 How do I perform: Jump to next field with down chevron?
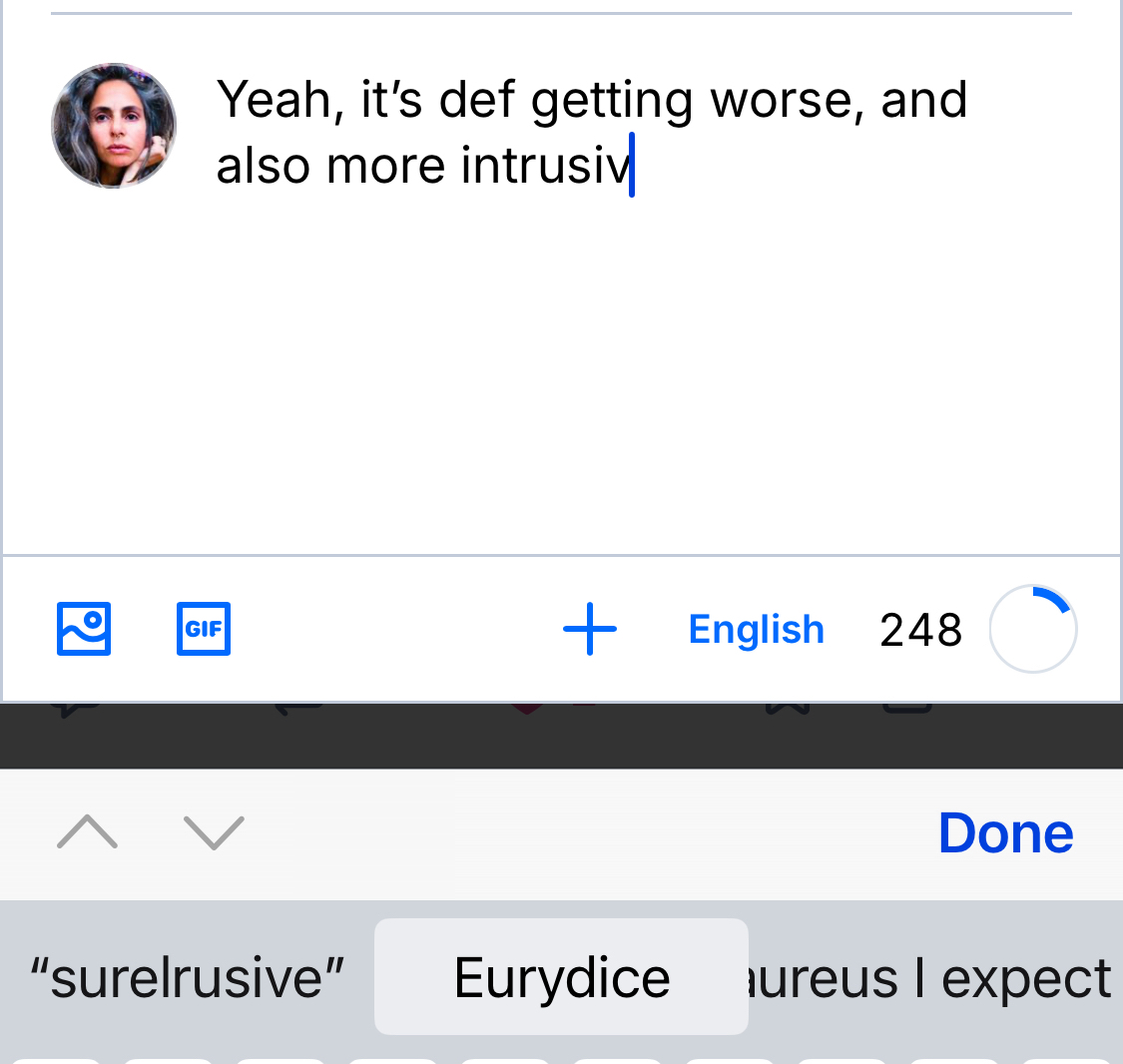pos(214,831)
